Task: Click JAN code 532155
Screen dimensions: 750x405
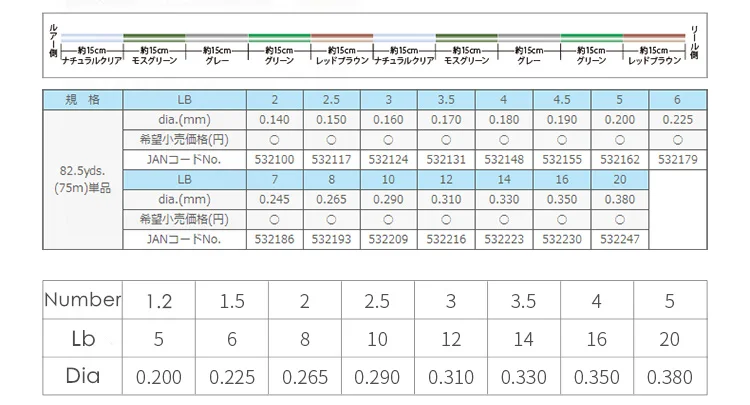Action: (x=562, y=159)
